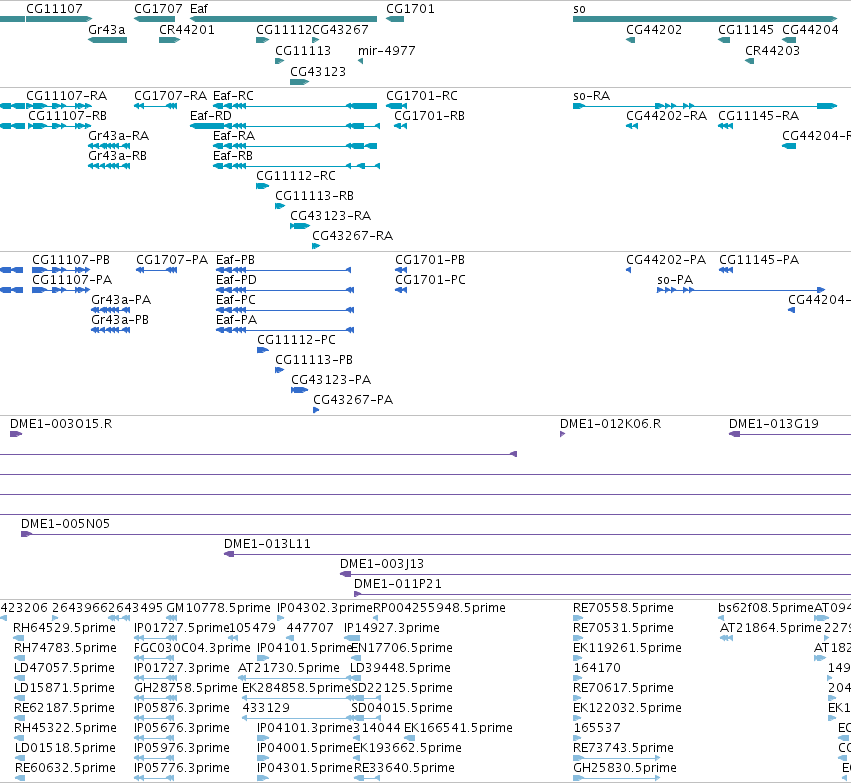Click the CG1701 gene label
Image resolution: width=851 pixels, height=783 pixels.
(410, 9)
